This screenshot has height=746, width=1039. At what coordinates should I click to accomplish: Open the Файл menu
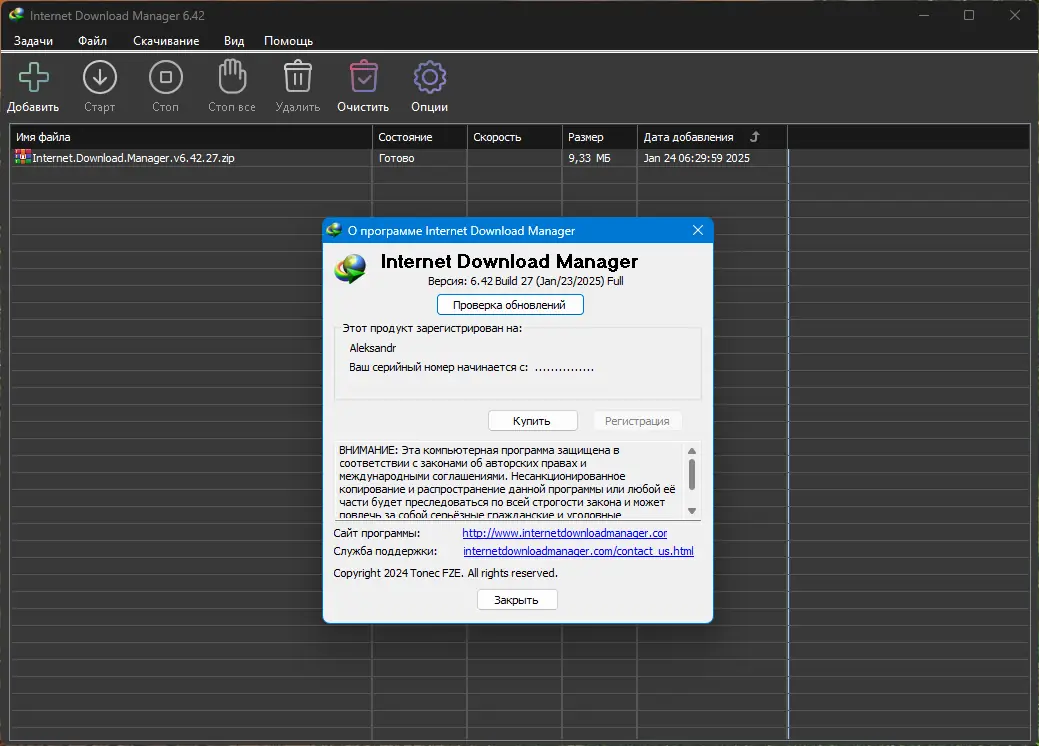tap(92, 41)
